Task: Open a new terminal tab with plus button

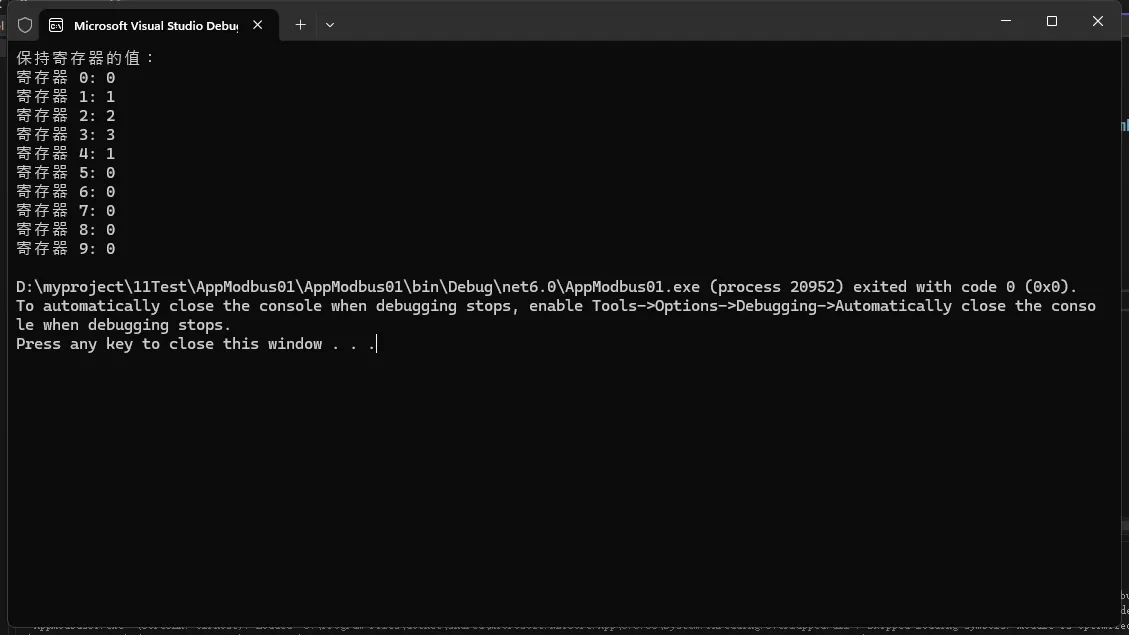Action: tap(300, 25)
